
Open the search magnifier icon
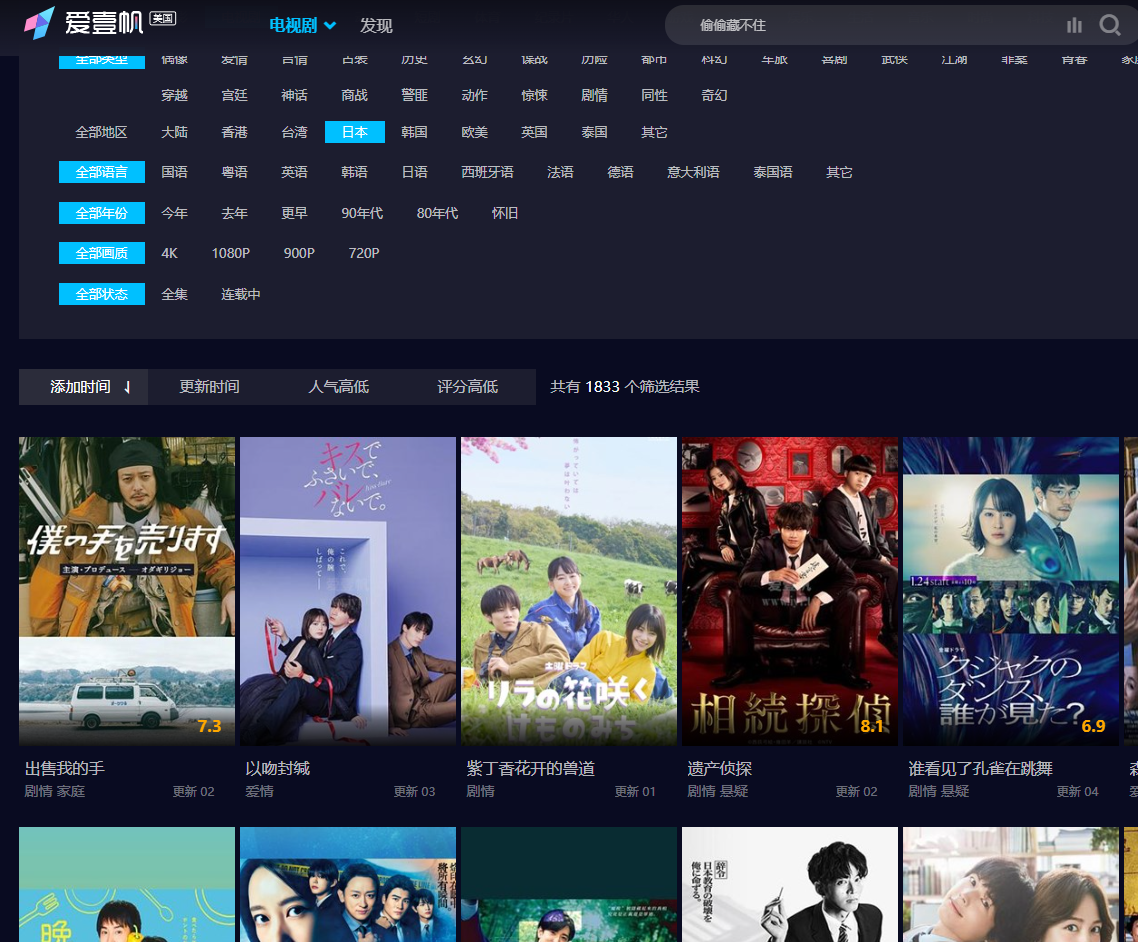click(x=1110, y=25)
